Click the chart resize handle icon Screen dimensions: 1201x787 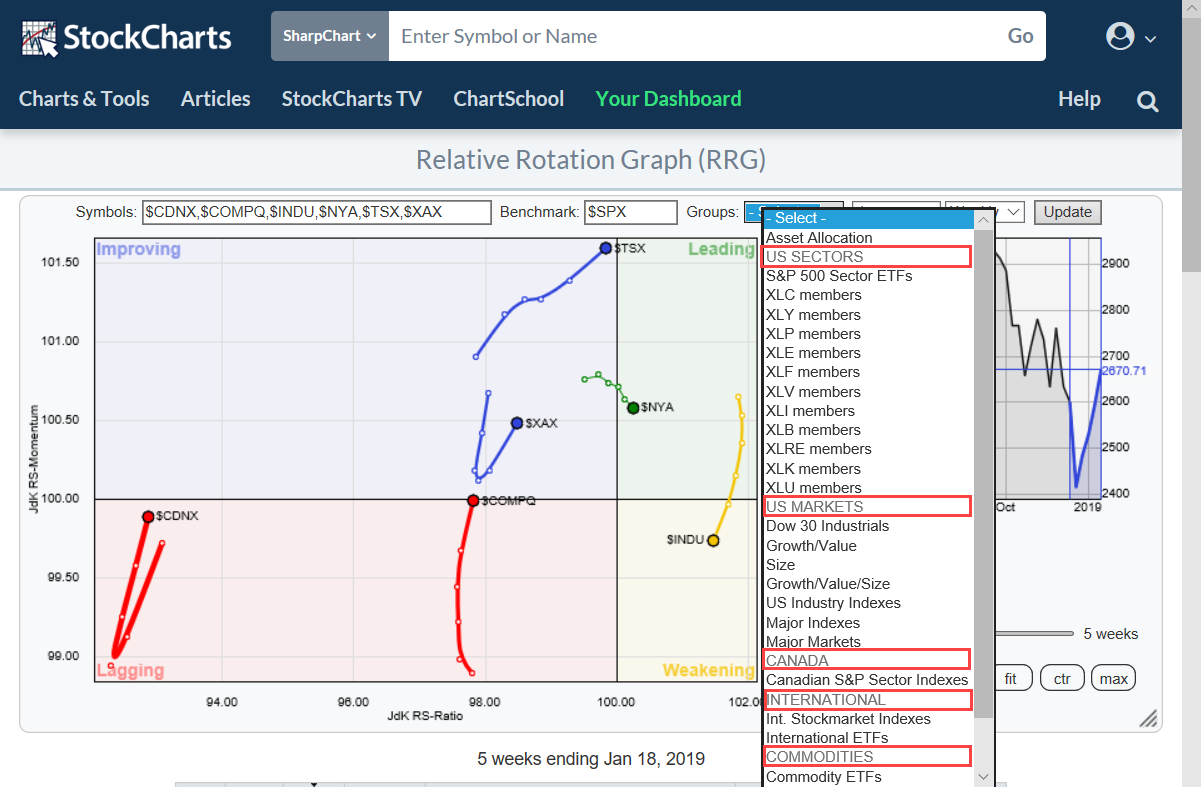tap(1149, 718)
